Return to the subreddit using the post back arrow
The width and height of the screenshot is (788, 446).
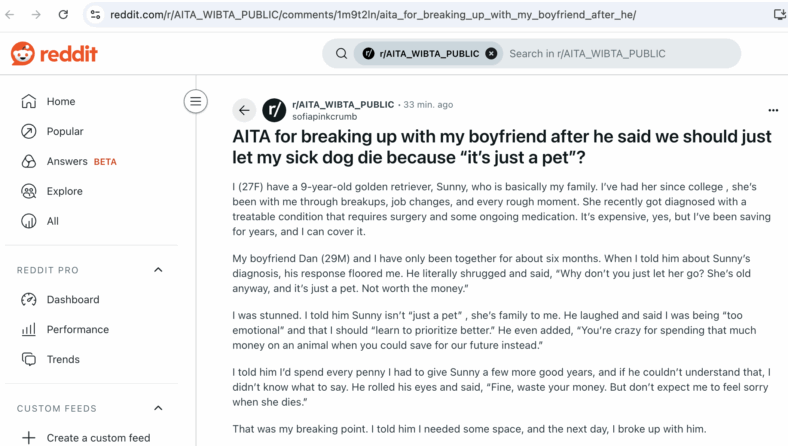tap(244, 110)
